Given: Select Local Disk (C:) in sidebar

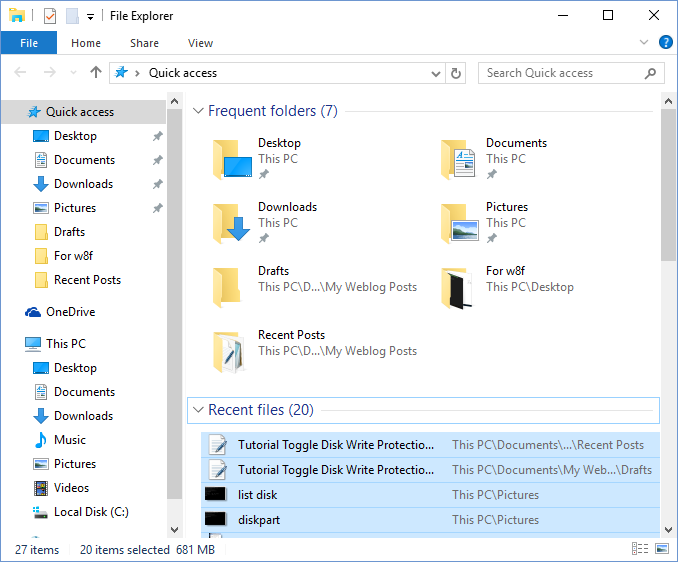Looking at the screenshot, I should pos(90,512).
